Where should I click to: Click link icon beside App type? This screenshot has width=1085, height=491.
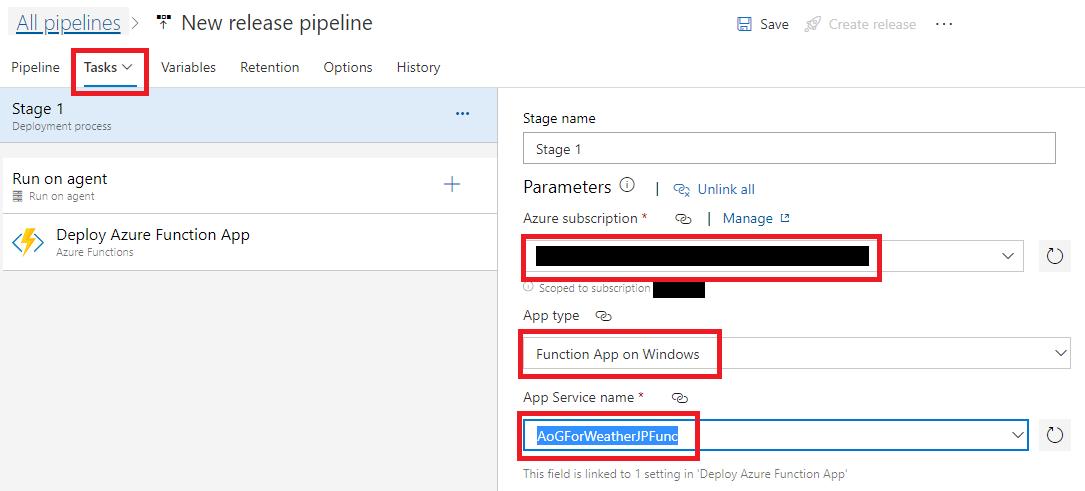(x=603, y=315)
